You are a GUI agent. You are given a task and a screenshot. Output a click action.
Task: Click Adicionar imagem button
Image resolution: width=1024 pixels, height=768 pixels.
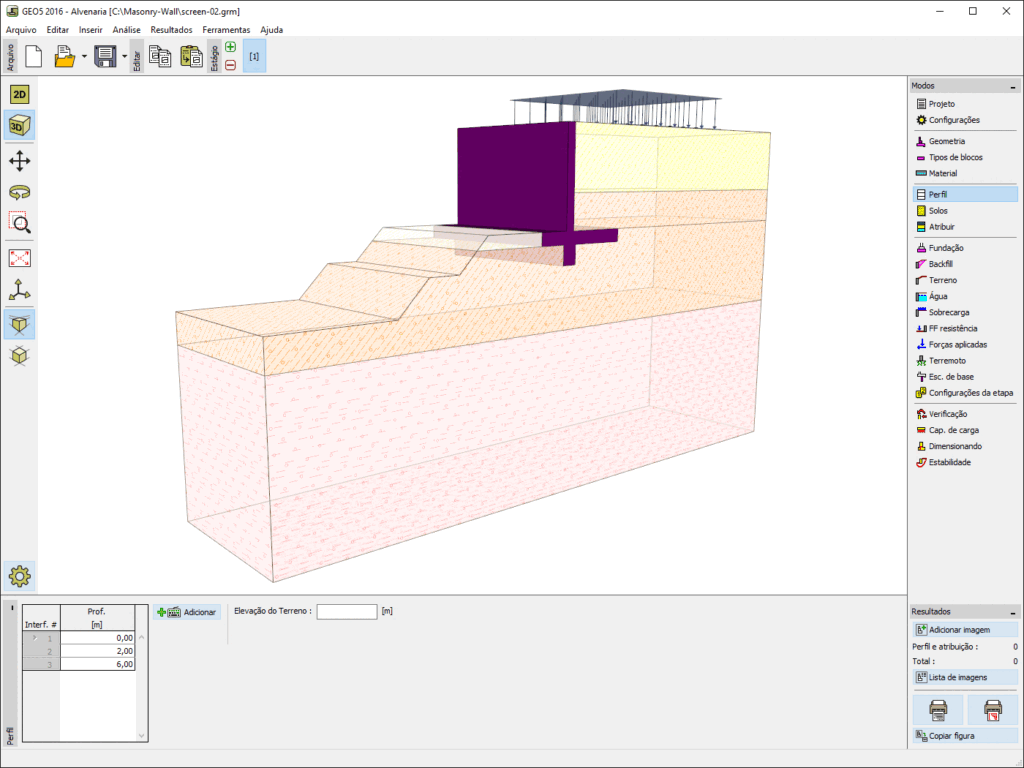click(965, 630)
